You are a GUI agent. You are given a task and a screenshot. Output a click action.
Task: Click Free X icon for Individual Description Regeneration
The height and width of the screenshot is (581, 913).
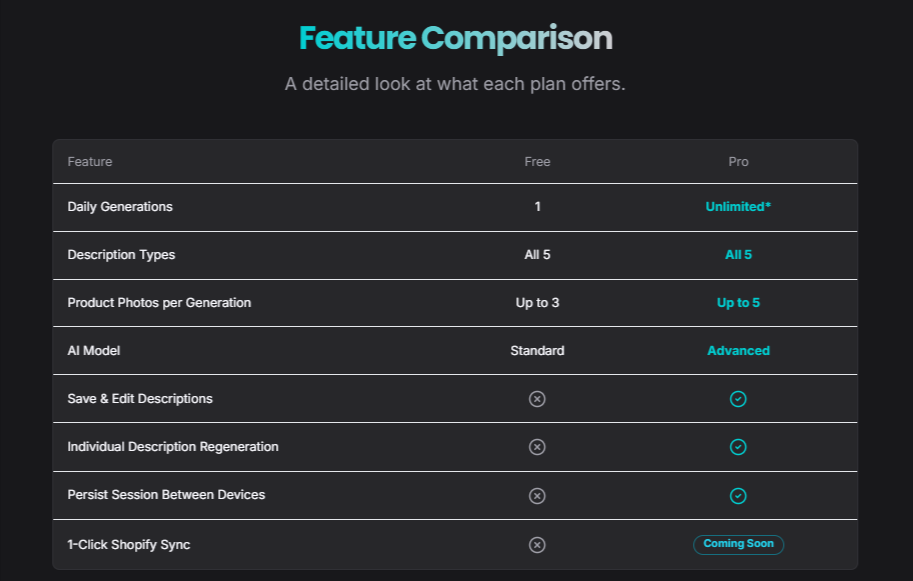click(x=537, y=447)
